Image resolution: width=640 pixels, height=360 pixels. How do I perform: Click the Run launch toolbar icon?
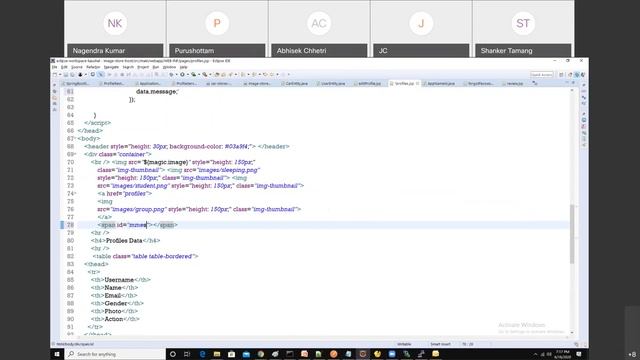pyautogui.click(x=182, y=75)
